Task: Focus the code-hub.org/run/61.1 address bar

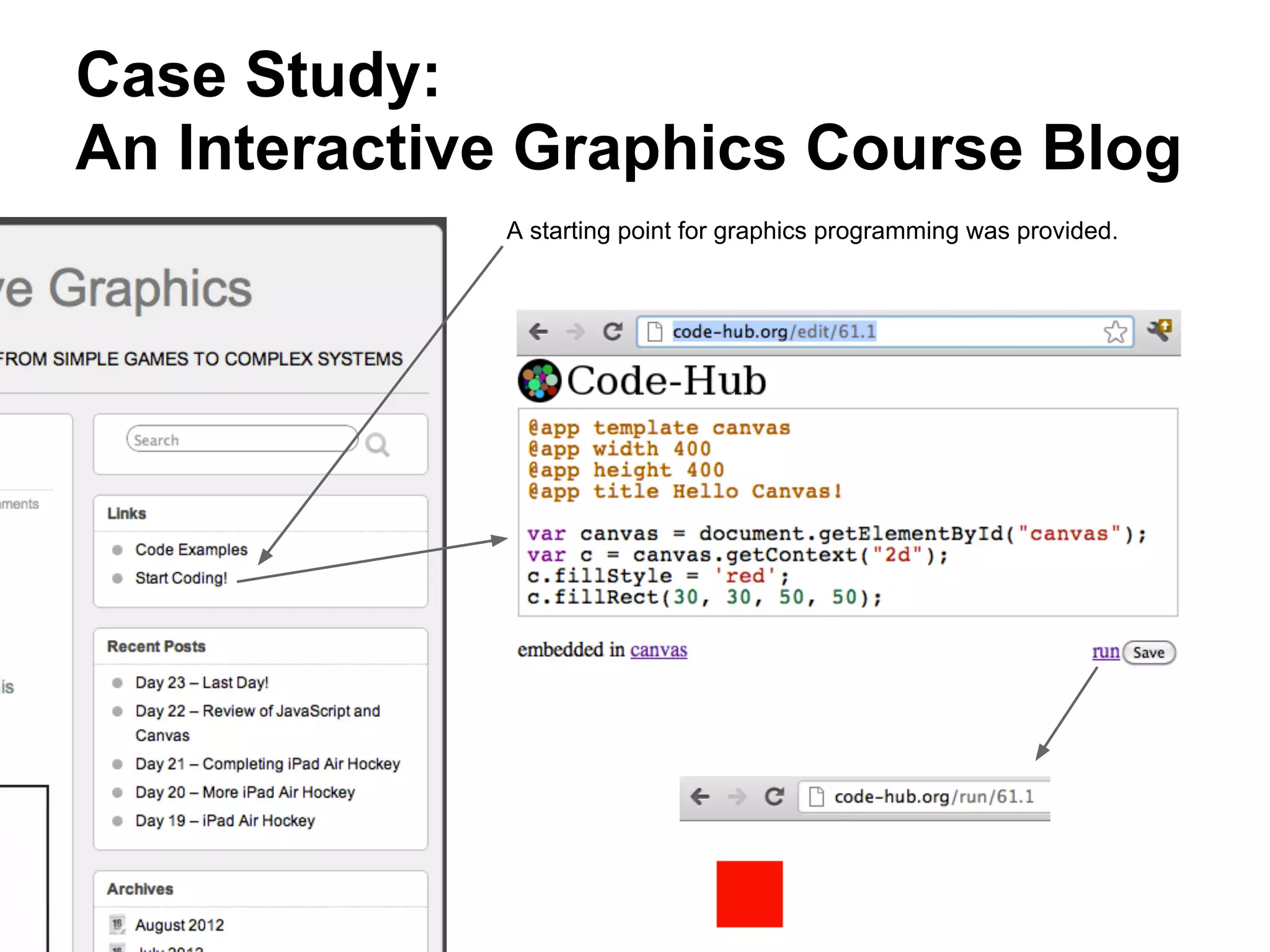Action: pos(925,796)
